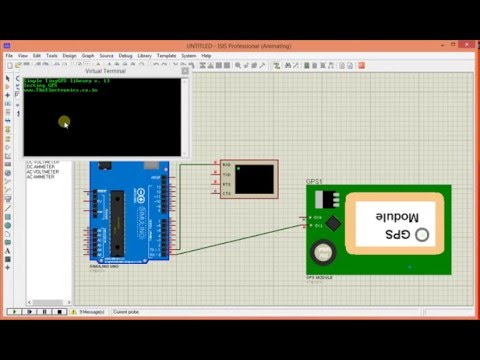Click the new file toolbar icon

click(10, 65)
